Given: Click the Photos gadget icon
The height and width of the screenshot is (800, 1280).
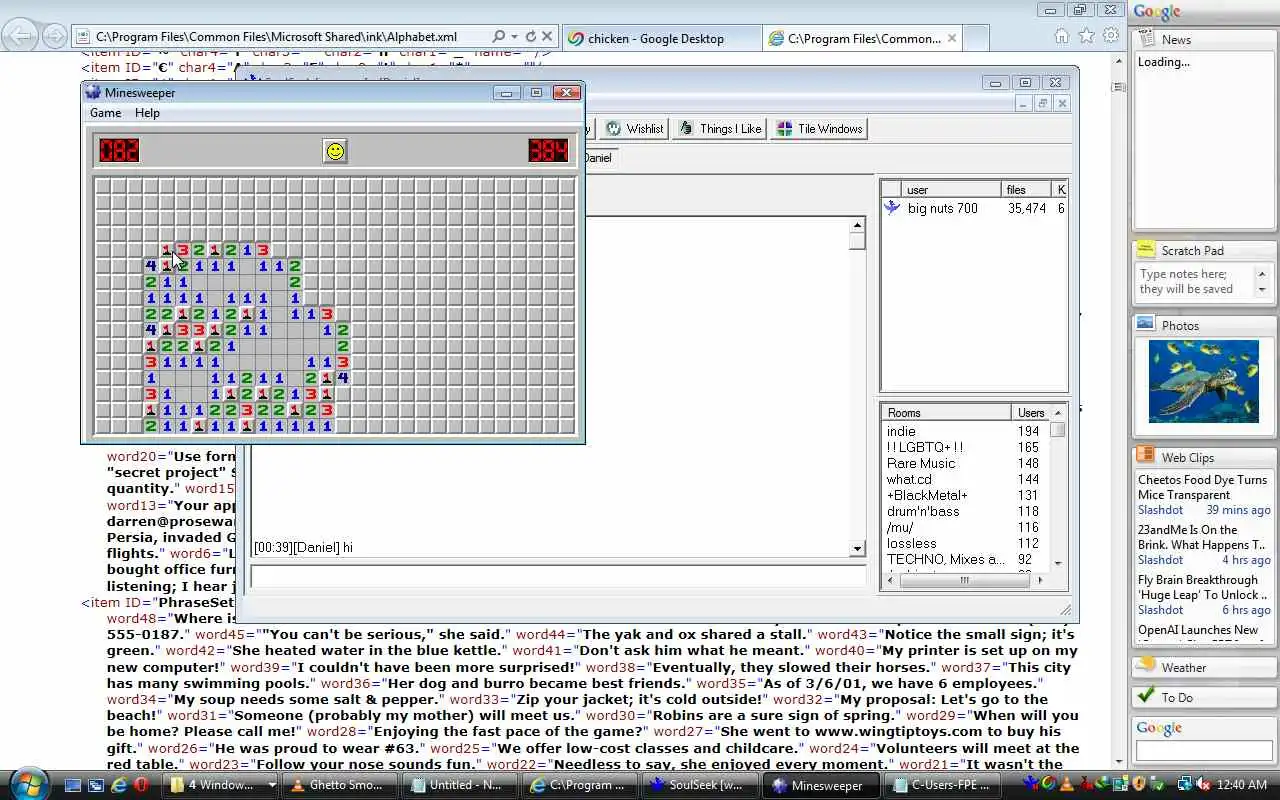Looking at the screenshot, I should [1146, 325].
